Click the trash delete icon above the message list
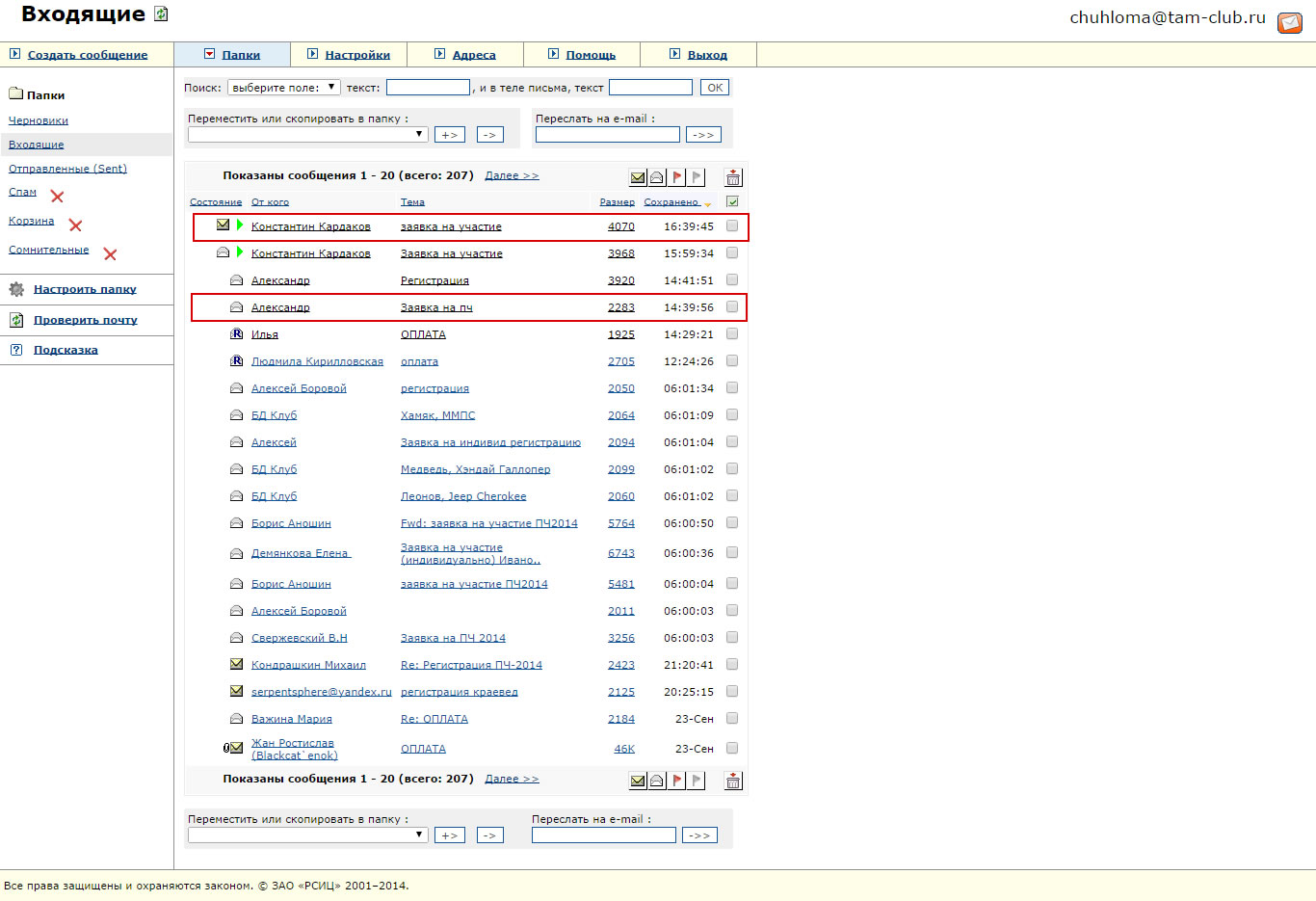The image size is (1316, 901). pyautogui.click(x=733, y=177)
